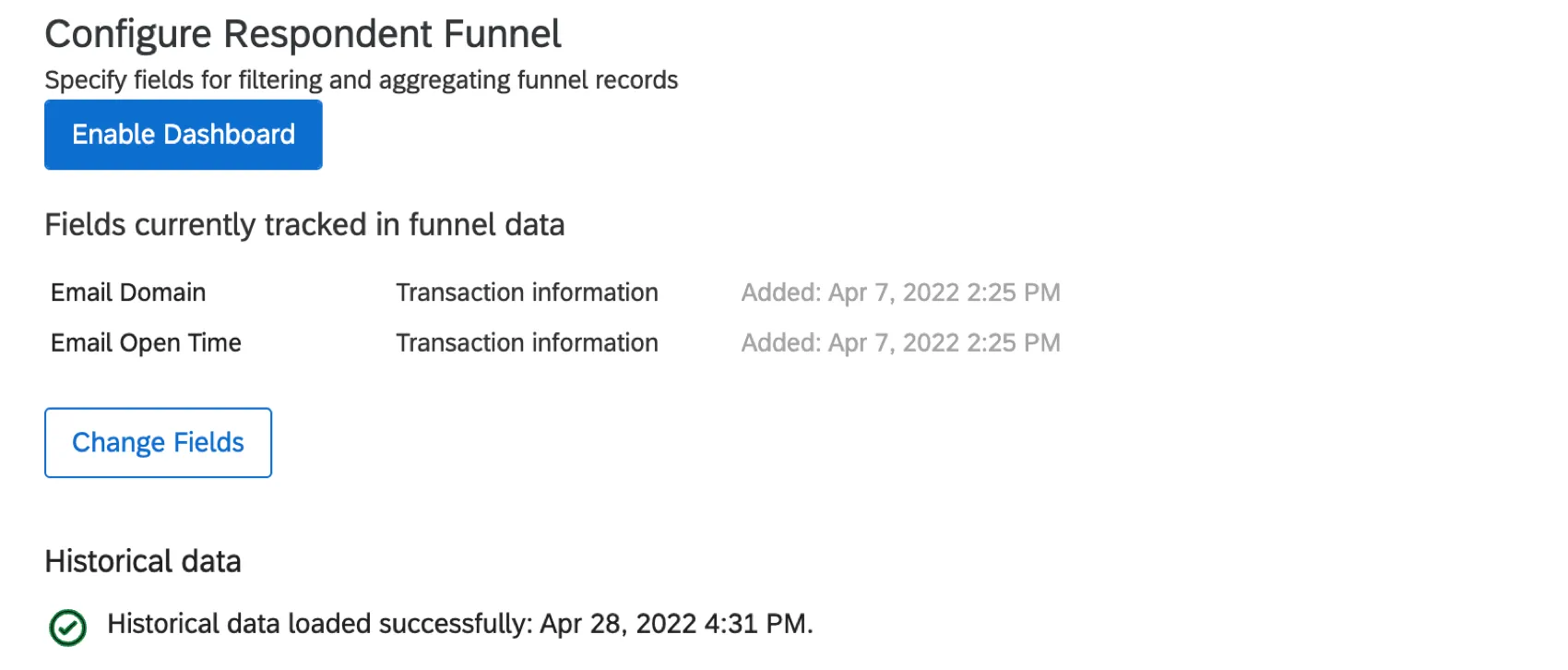The image size is (1568, 670).
Task: Select the Email Domain field label
Action: tap(128, 293)
